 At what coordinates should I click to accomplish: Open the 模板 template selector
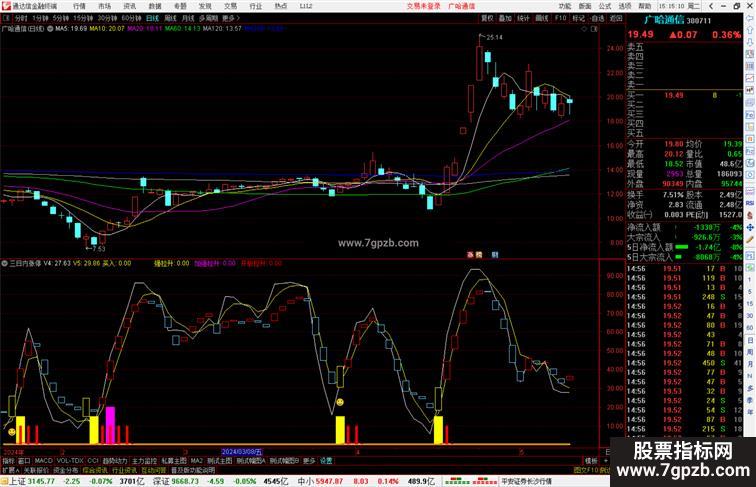(591, 461)
